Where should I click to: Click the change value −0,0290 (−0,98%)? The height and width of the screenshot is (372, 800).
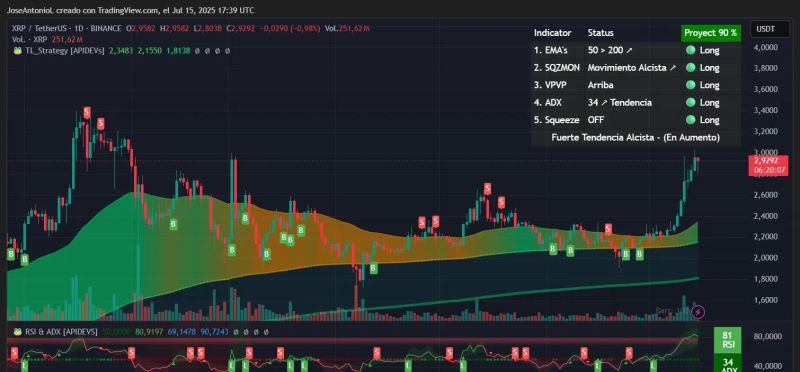tap(291, 29)
